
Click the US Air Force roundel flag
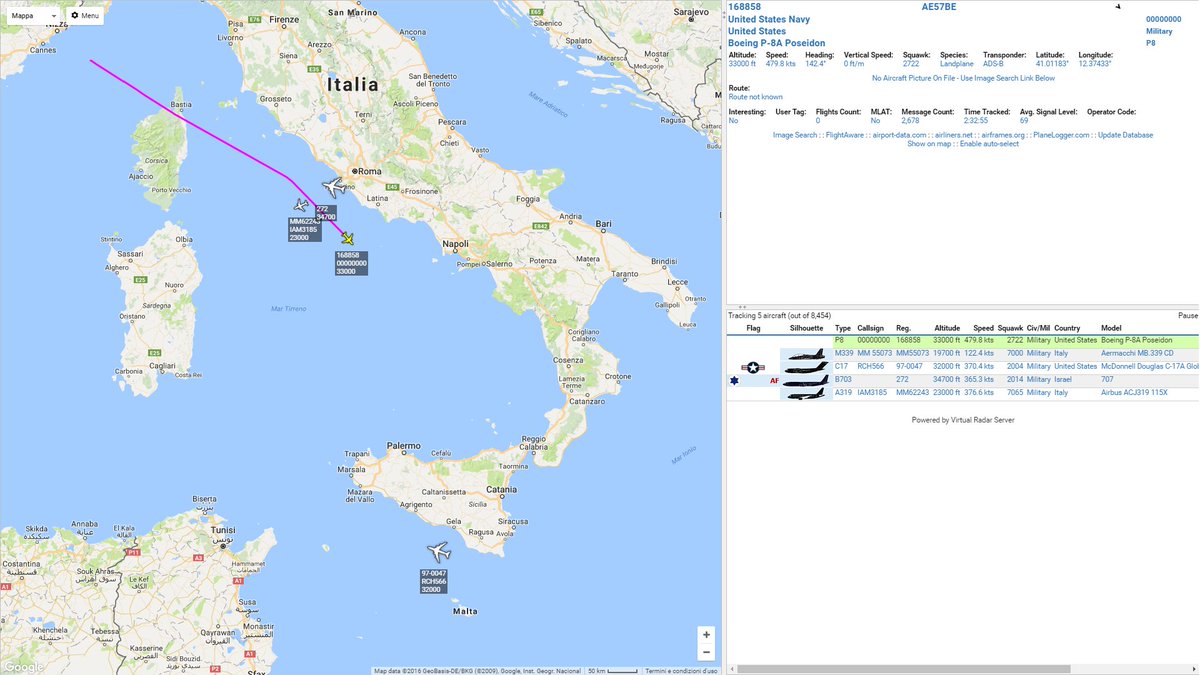point(753,367)
